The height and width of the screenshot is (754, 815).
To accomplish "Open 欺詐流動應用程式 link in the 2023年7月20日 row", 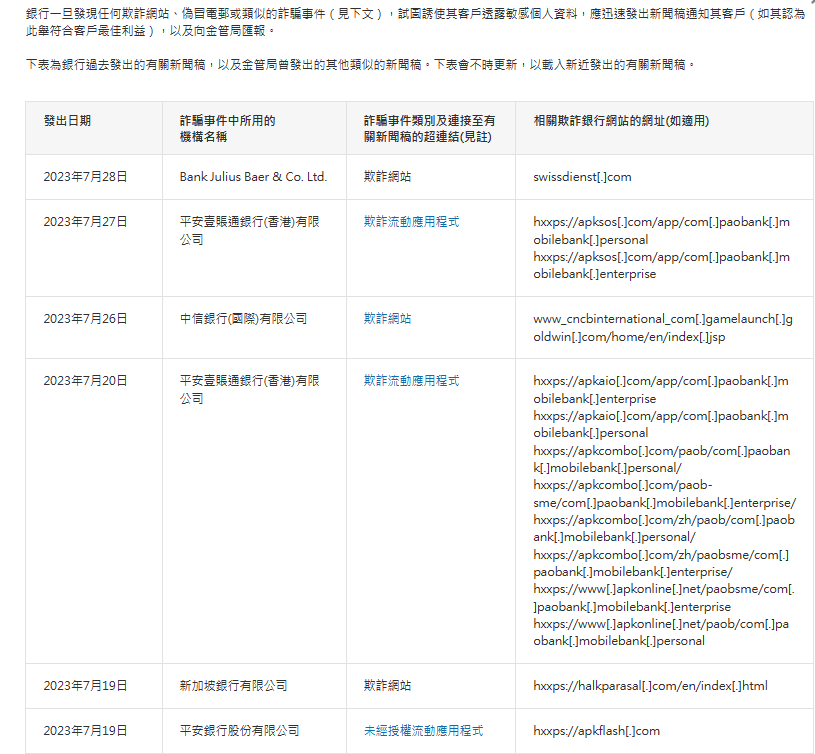I will coord(411,381).
